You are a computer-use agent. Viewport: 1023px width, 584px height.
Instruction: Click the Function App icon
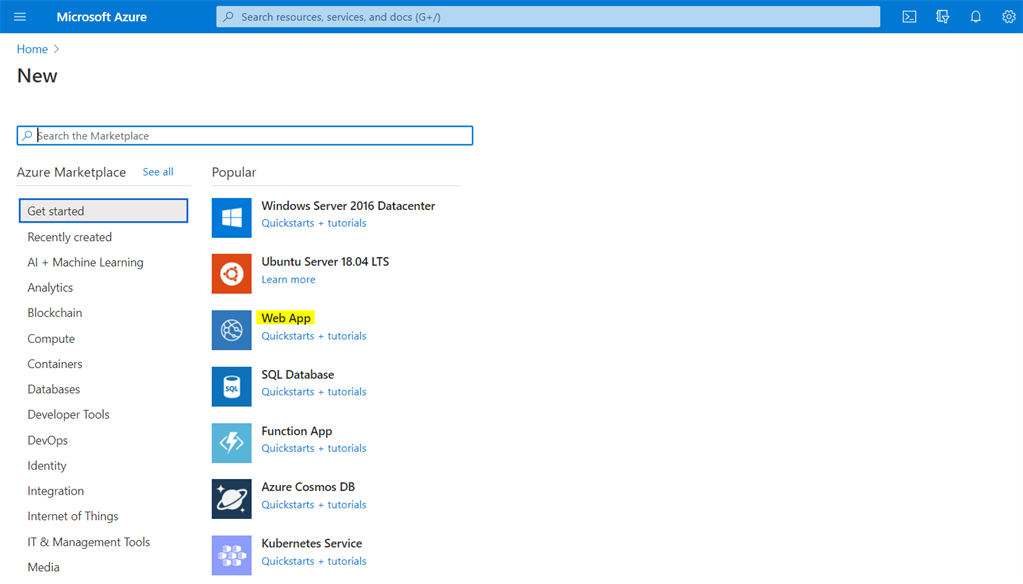232,443
